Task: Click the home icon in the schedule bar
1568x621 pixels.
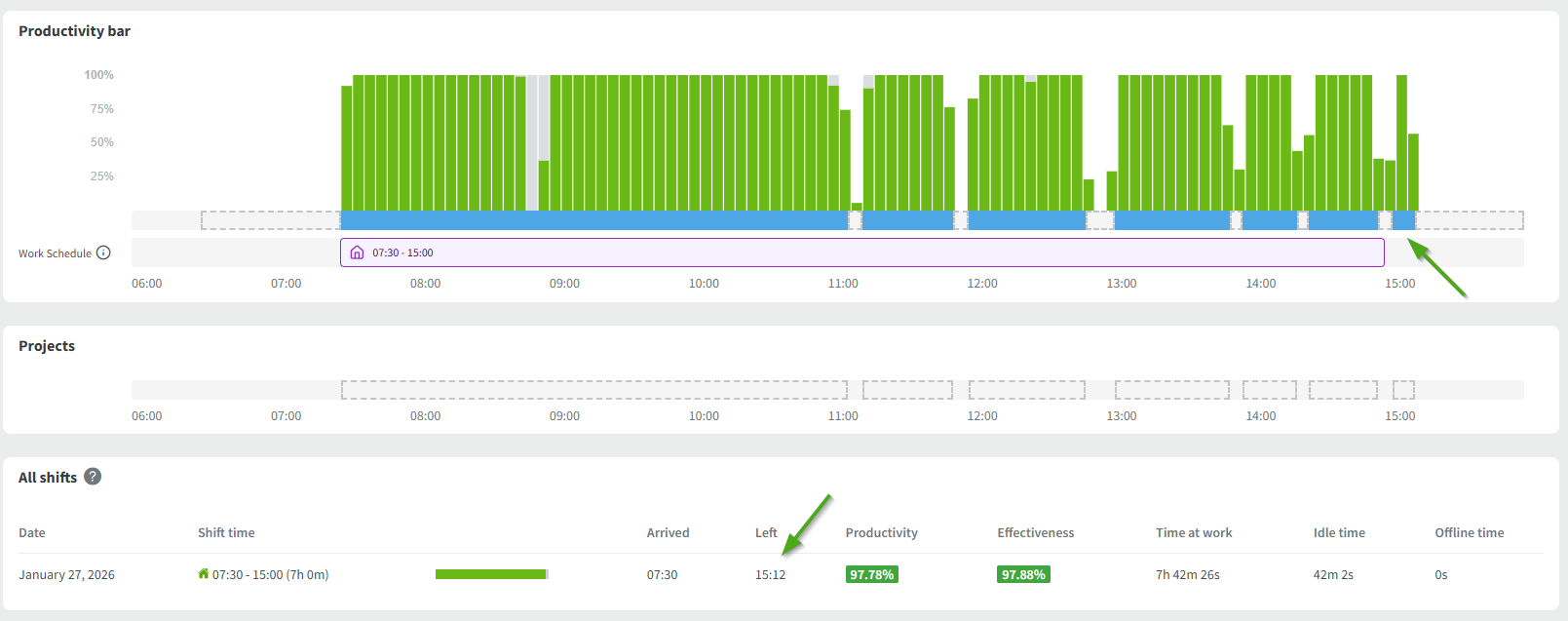Action: click(357, 252)
